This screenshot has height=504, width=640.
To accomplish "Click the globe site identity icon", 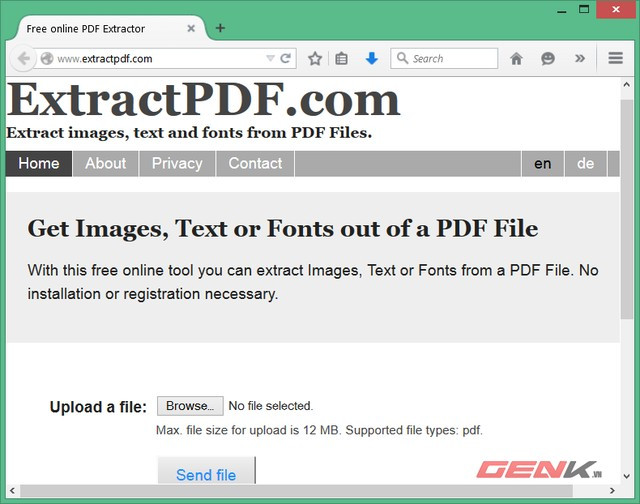I will coord(47,59).
